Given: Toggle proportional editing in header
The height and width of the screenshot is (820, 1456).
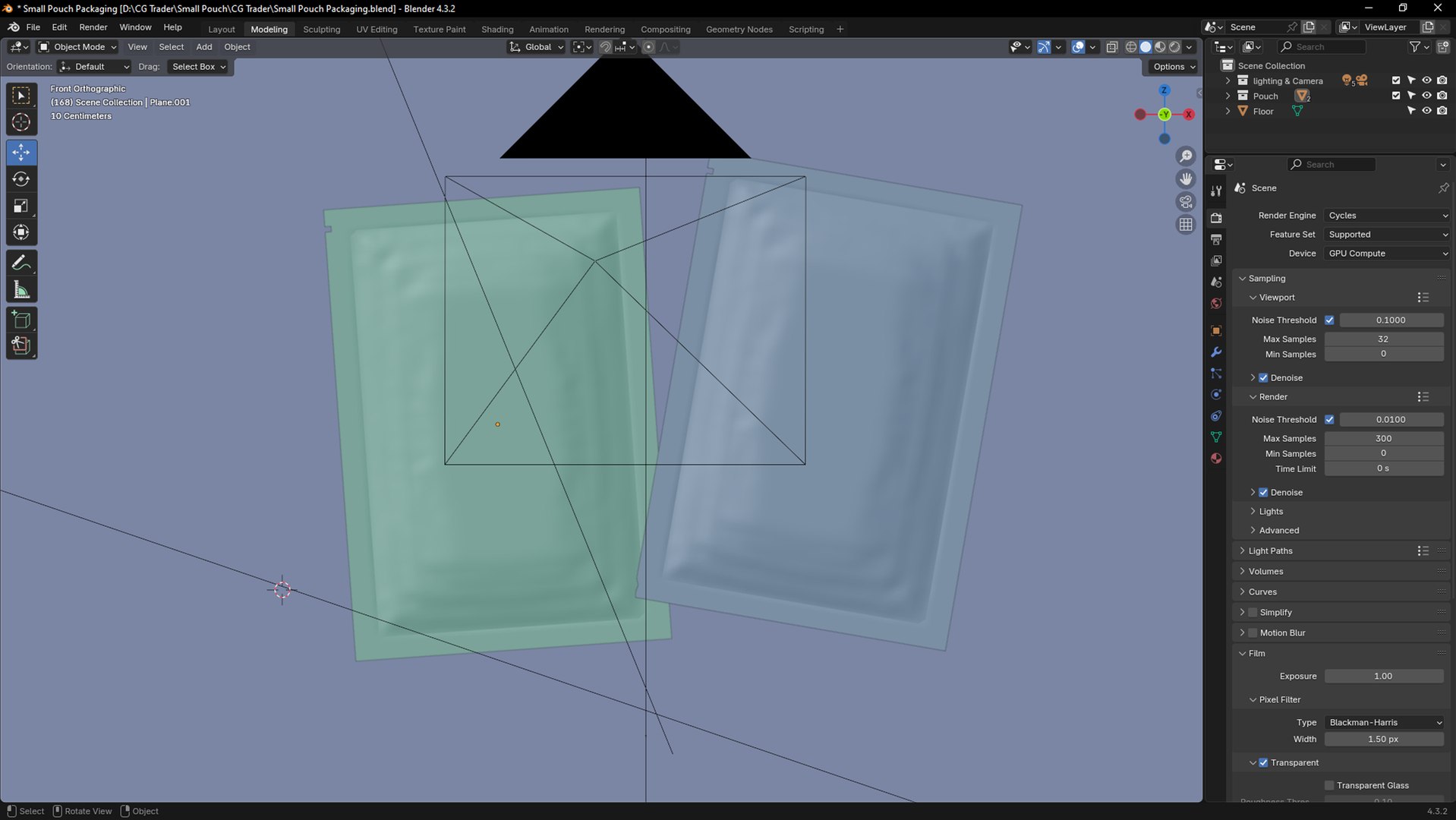Looking at the screenshot, I should [648, 47].
